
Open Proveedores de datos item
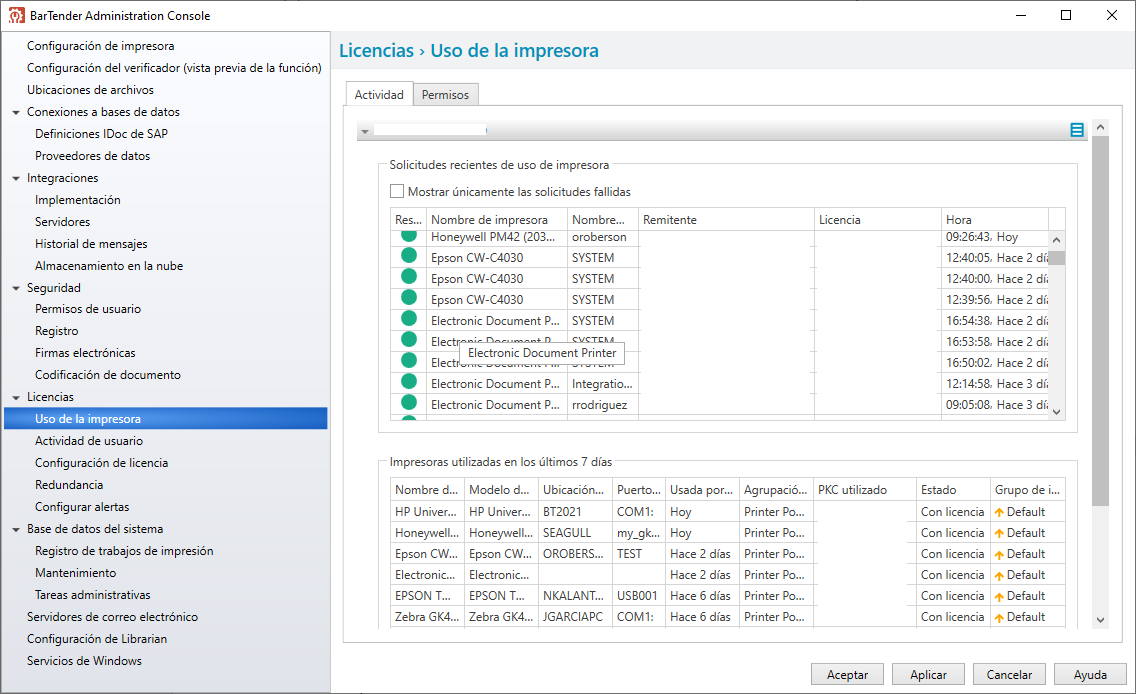(x=93, y=156)
